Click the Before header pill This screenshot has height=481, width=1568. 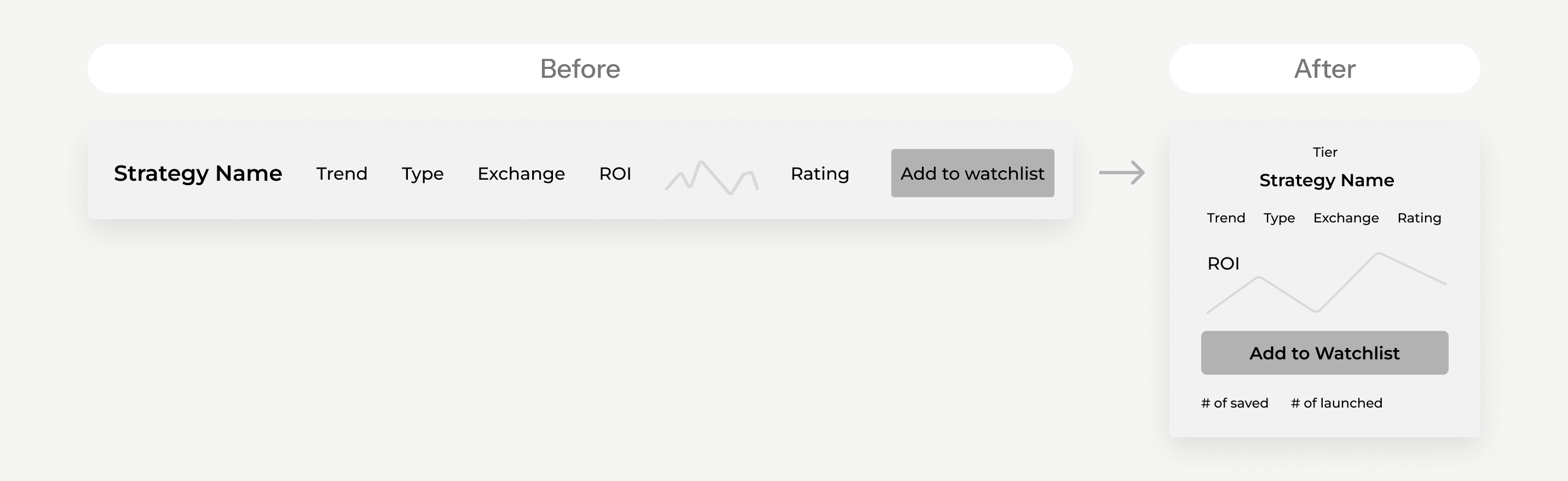(x=579, y=68)
